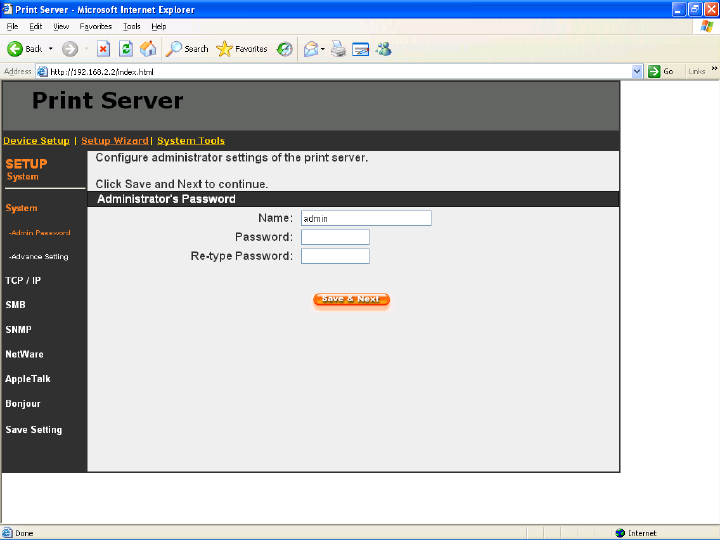Viewport: 720px width, 540px height.
Task: Open the Help menu
Action: [x=159, y=27]
